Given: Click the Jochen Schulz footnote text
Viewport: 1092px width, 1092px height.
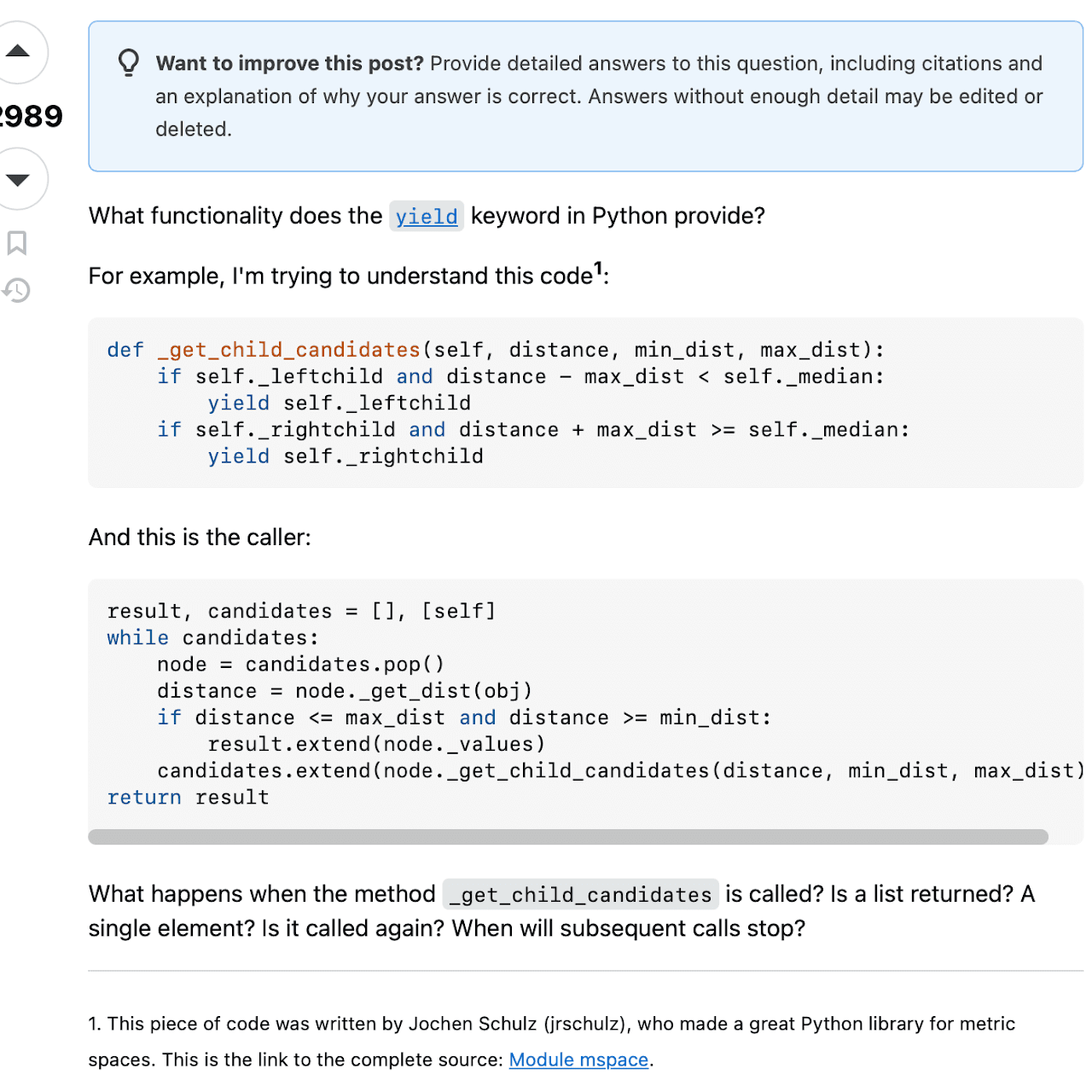Looking at the screenshot, I should coord(551,1024).
